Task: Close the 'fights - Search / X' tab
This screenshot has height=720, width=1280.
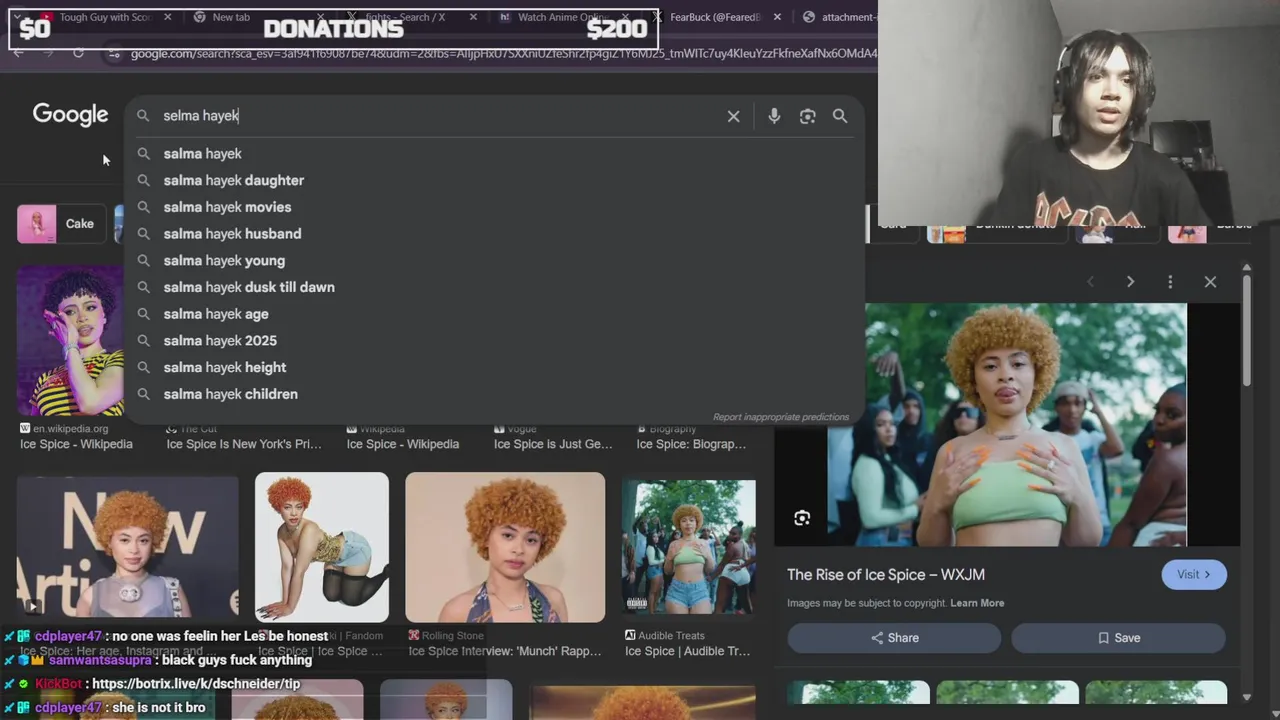Action: 473,17
